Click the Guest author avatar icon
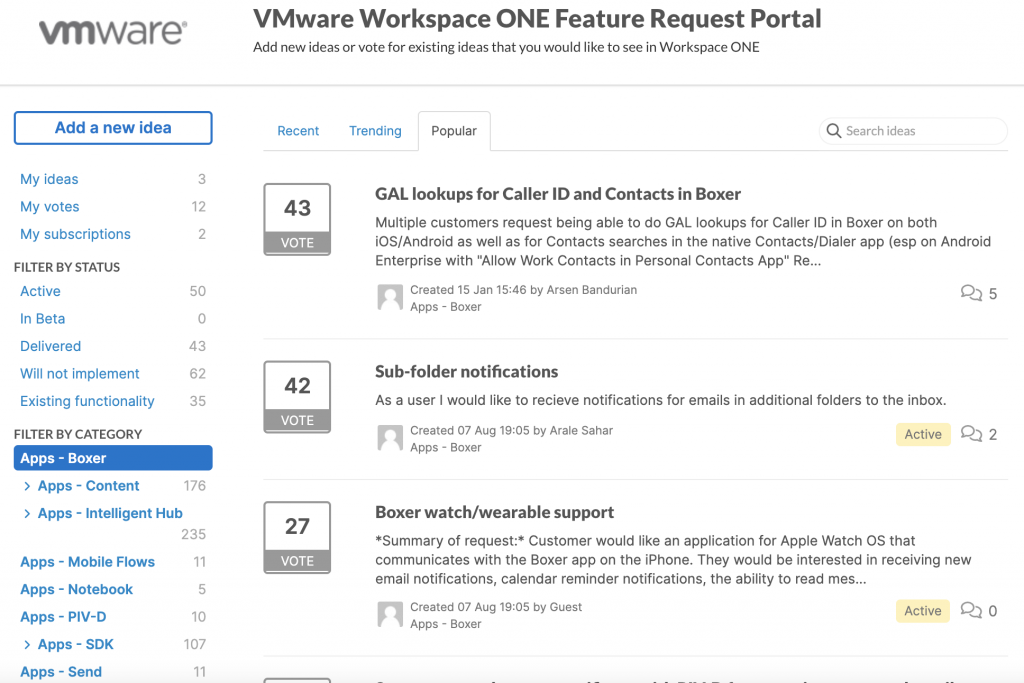The height and width of the screenshot is (683, 1024). [390, 614]
